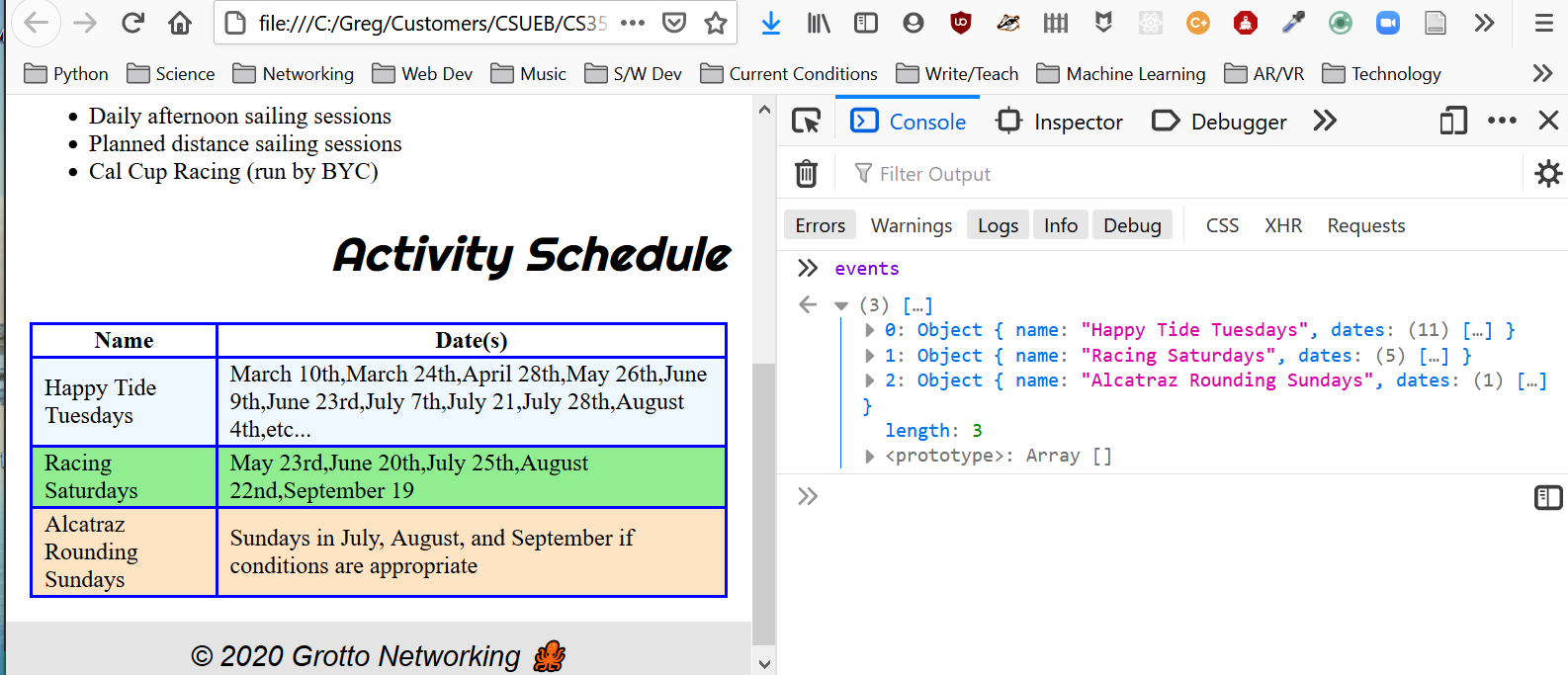The image size is (1568, 675).
Task: Expand the prototype Array entry
Action: click(869, 456)
